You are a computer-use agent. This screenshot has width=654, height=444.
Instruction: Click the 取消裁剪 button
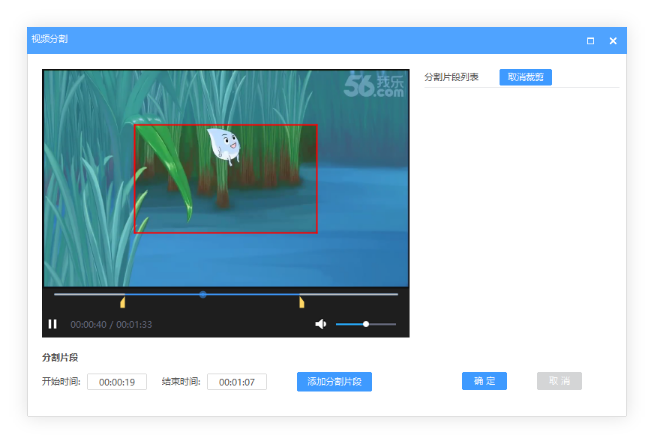click(526, 77)
